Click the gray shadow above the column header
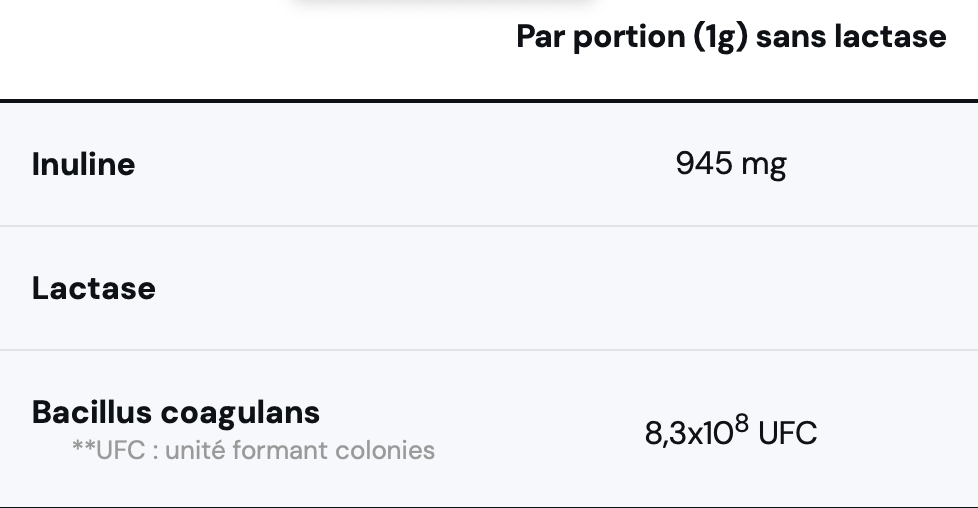The image size is (978, 508). coord(445,5)
